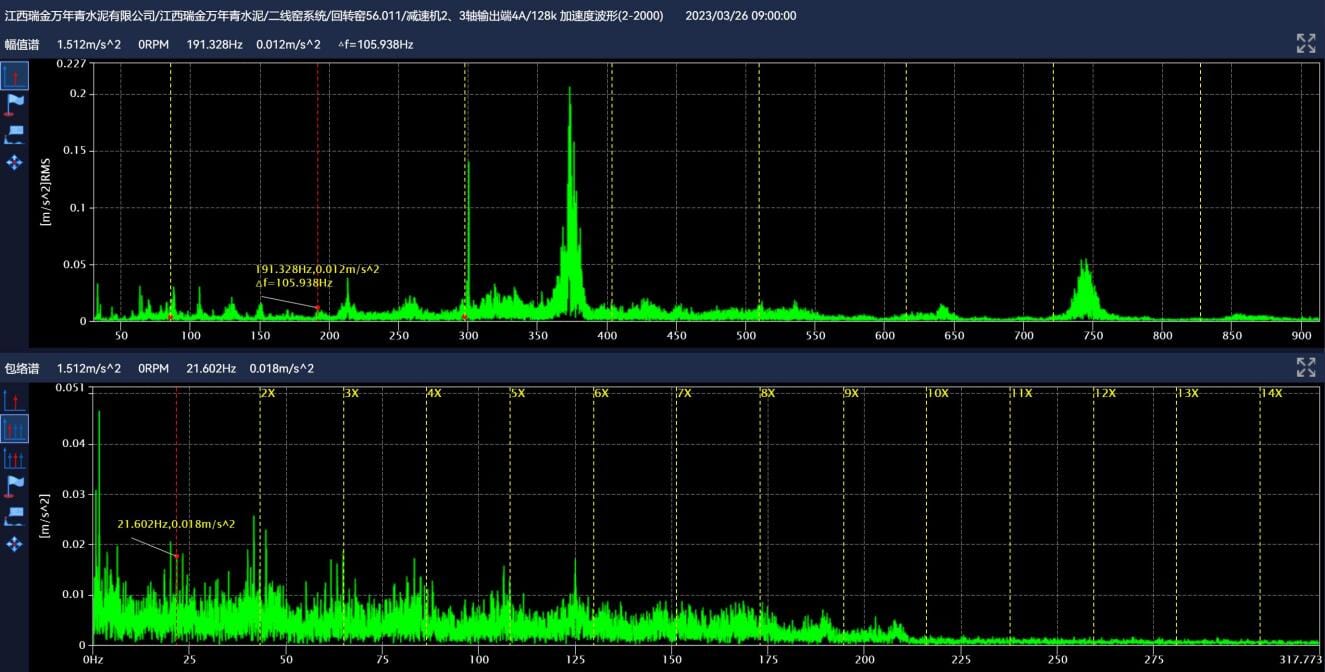Click the 8X harmonic marker label
Image resolution: width=1325 pixels, height=672 pixels.
pyautogui.click(x=767, y=394)
